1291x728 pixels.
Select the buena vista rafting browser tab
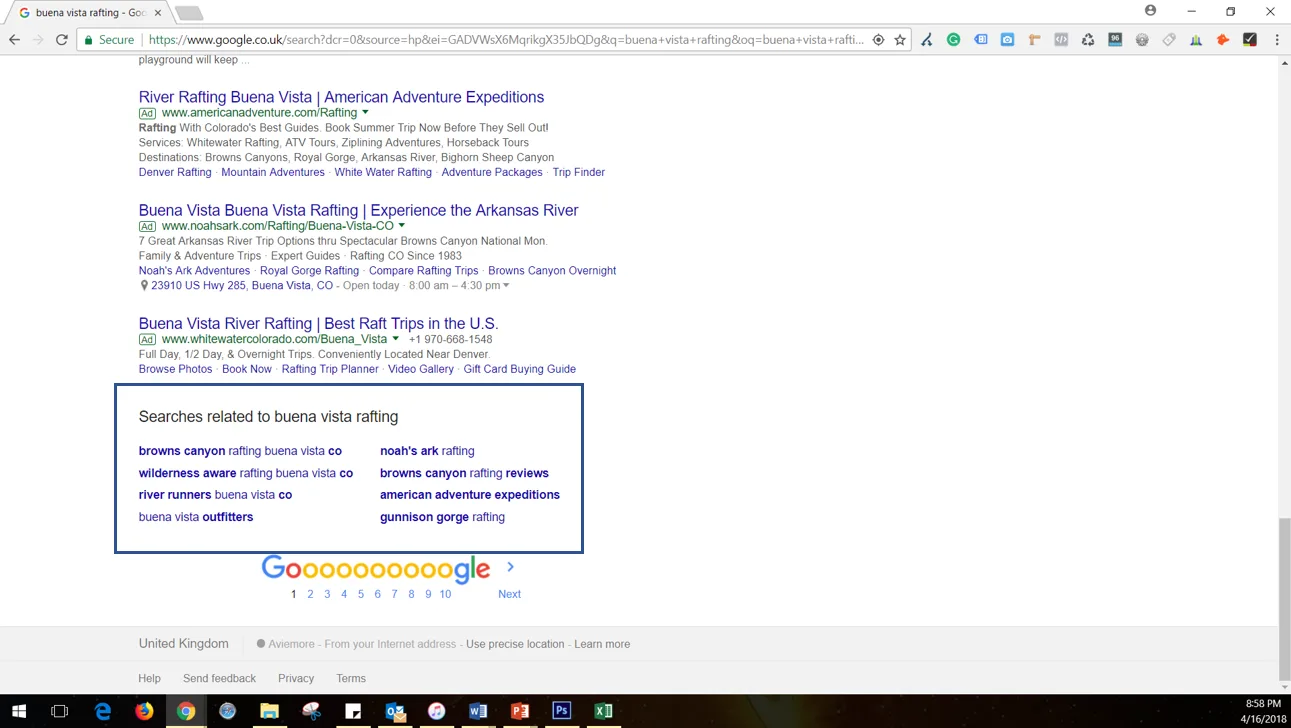[85, 13]
